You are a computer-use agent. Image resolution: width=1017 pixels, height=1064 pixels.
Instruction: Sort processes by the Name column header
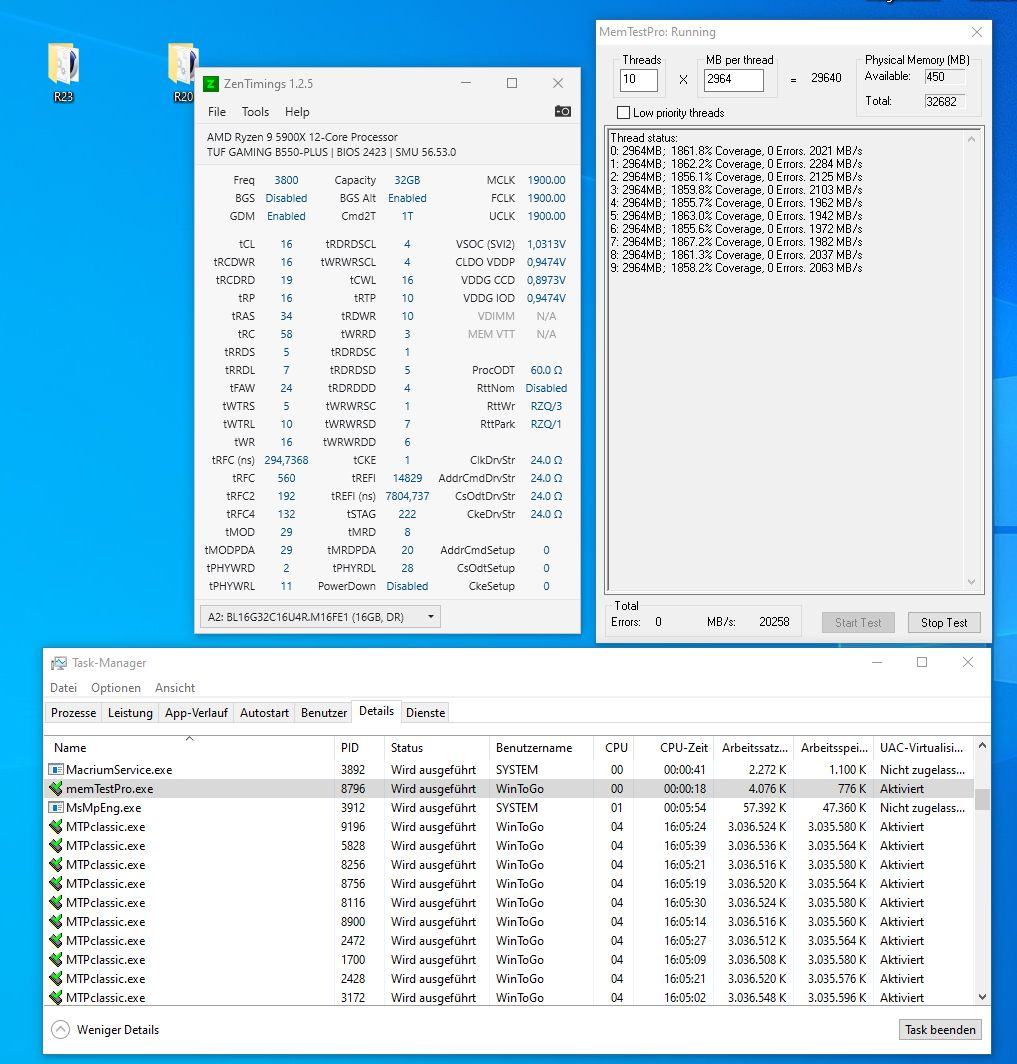[x=190, y=747]
